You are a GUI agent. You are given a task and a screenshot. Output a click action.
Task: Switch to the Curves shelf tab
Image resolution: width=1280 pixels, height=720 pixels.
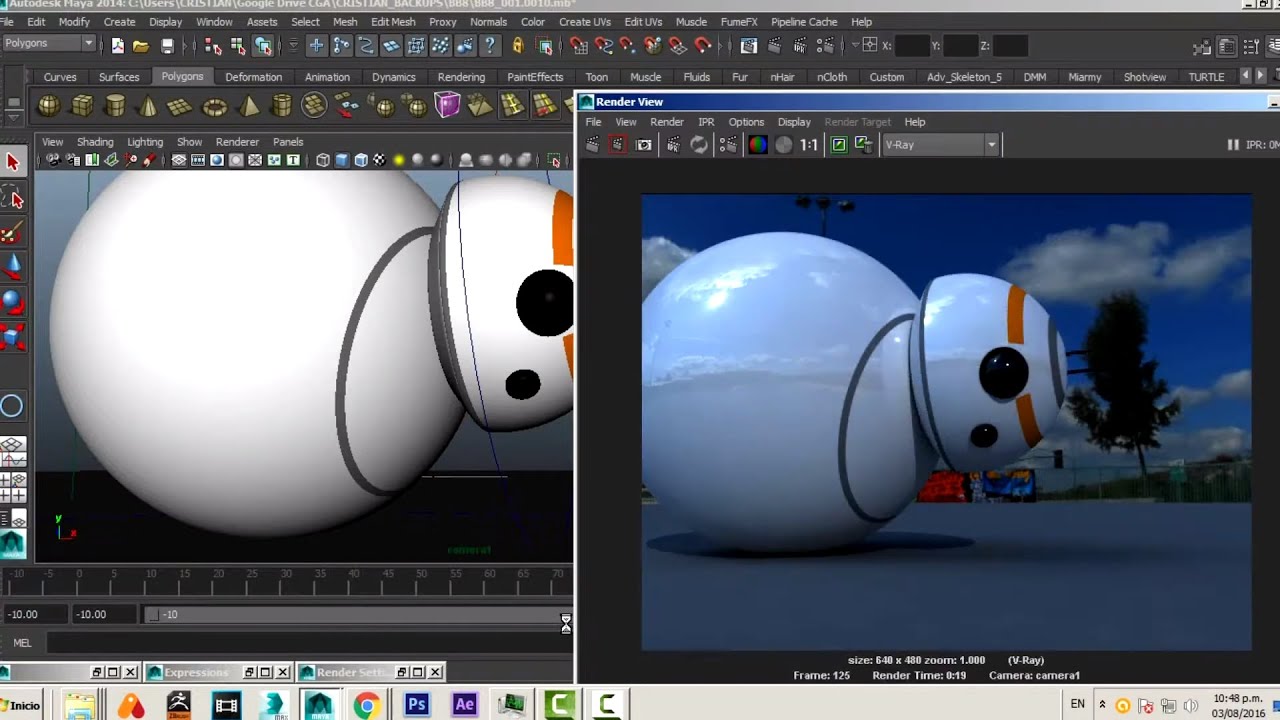(x=60, y=77)
